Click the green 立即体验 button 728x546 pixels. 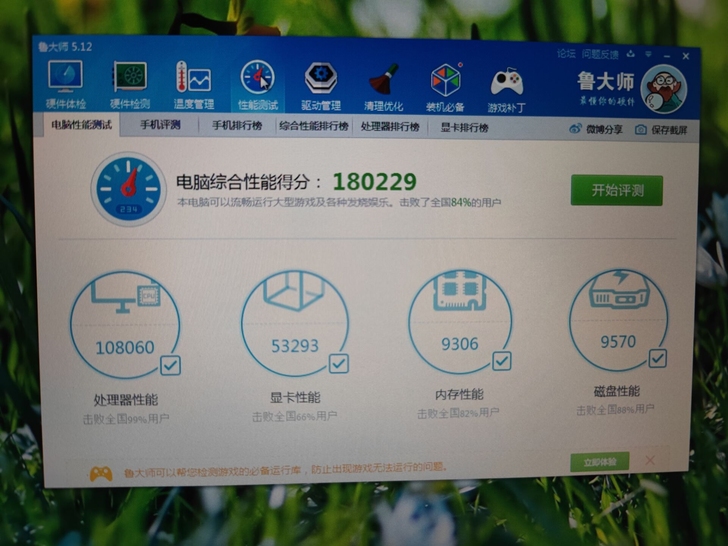click(x=599, y=462)
